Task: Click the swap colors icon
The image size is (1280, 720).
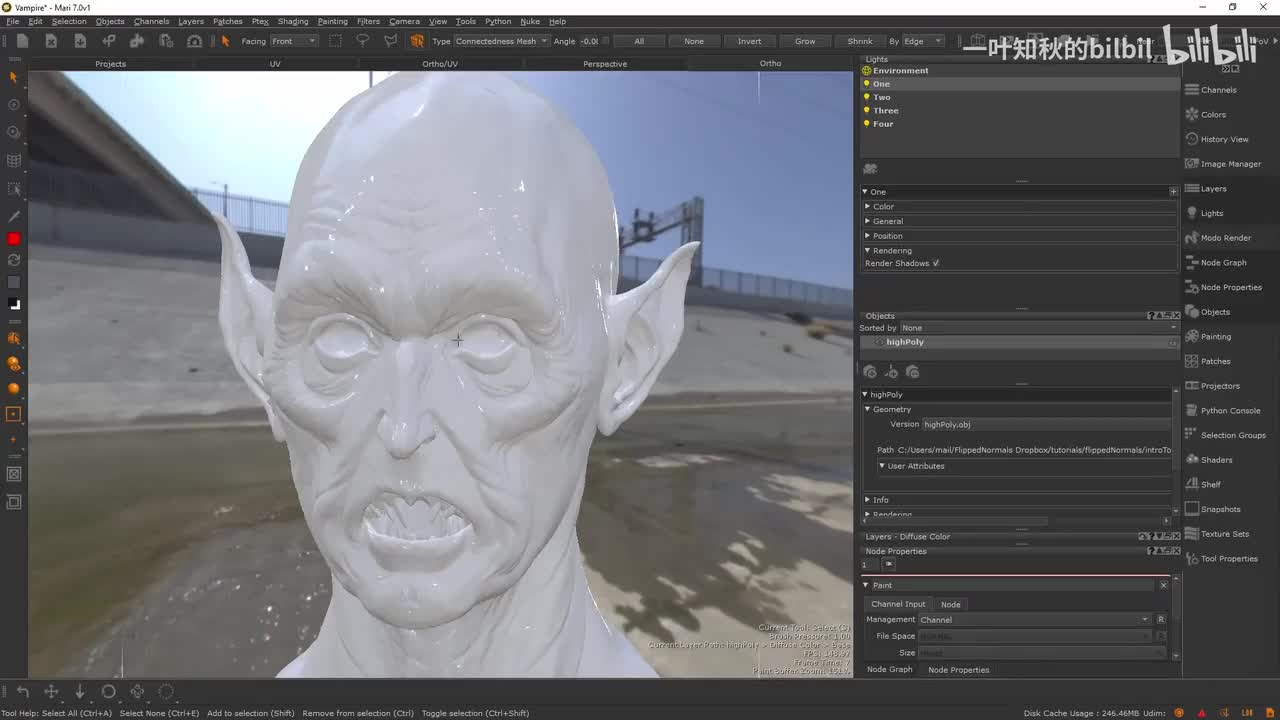Action: [x=14, y=260]
